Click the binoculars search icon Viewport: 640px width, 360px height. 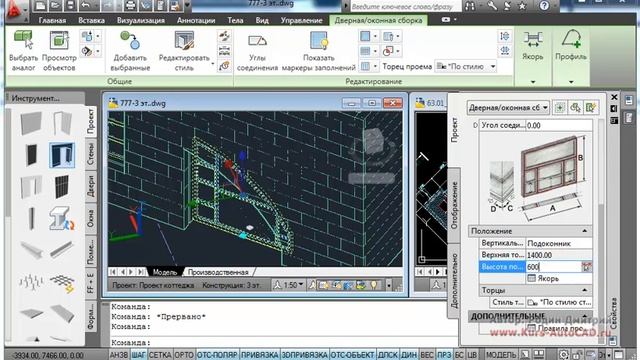tap(471, 6)
